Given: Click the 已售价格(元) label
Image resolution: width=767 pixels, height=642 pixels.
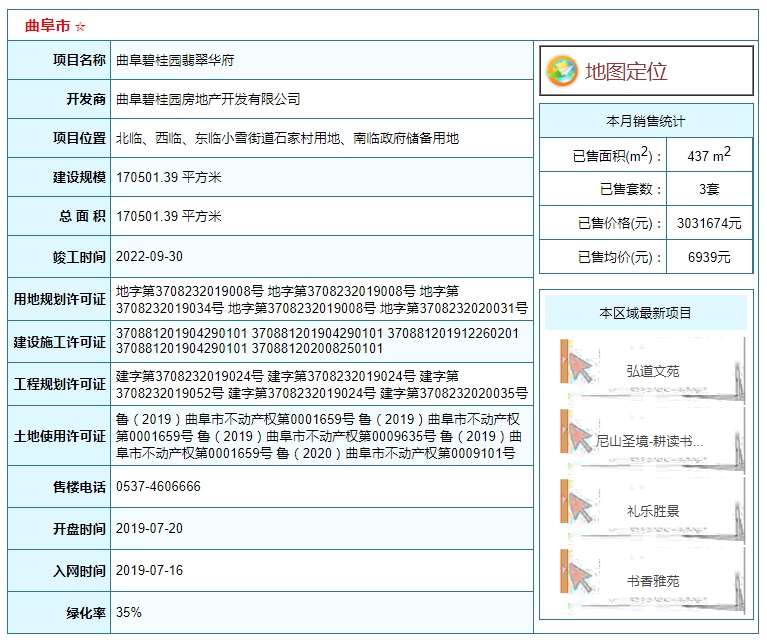Looking at the screenshot, I should pyautogui.click(x=620, y=224).
